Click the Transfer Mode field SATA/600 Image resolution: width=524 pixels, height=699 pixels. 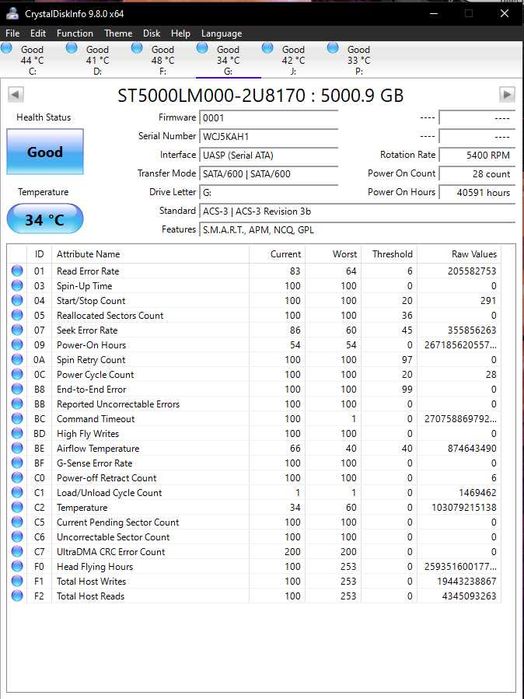268,174
